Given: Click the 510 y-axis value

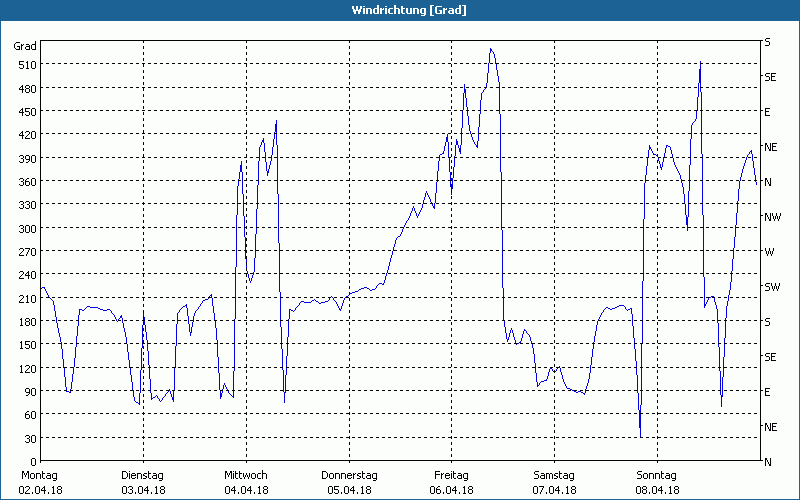Looking at the screenshot, I should [x=28, y=65].
